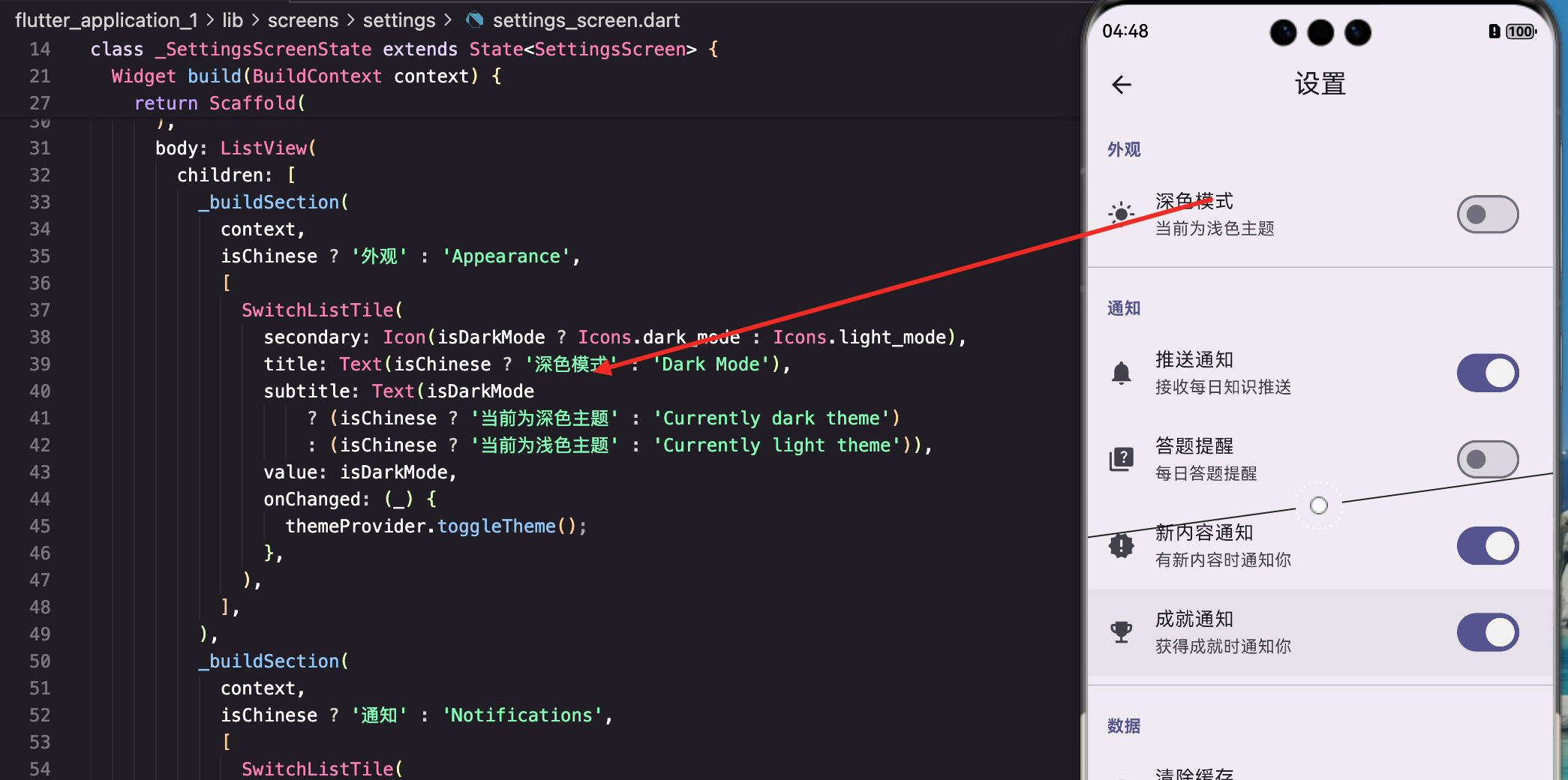Click 'Appearance' string on line 35
The height and width of the screenshot is (780, 1568).
tap(506, 256)
